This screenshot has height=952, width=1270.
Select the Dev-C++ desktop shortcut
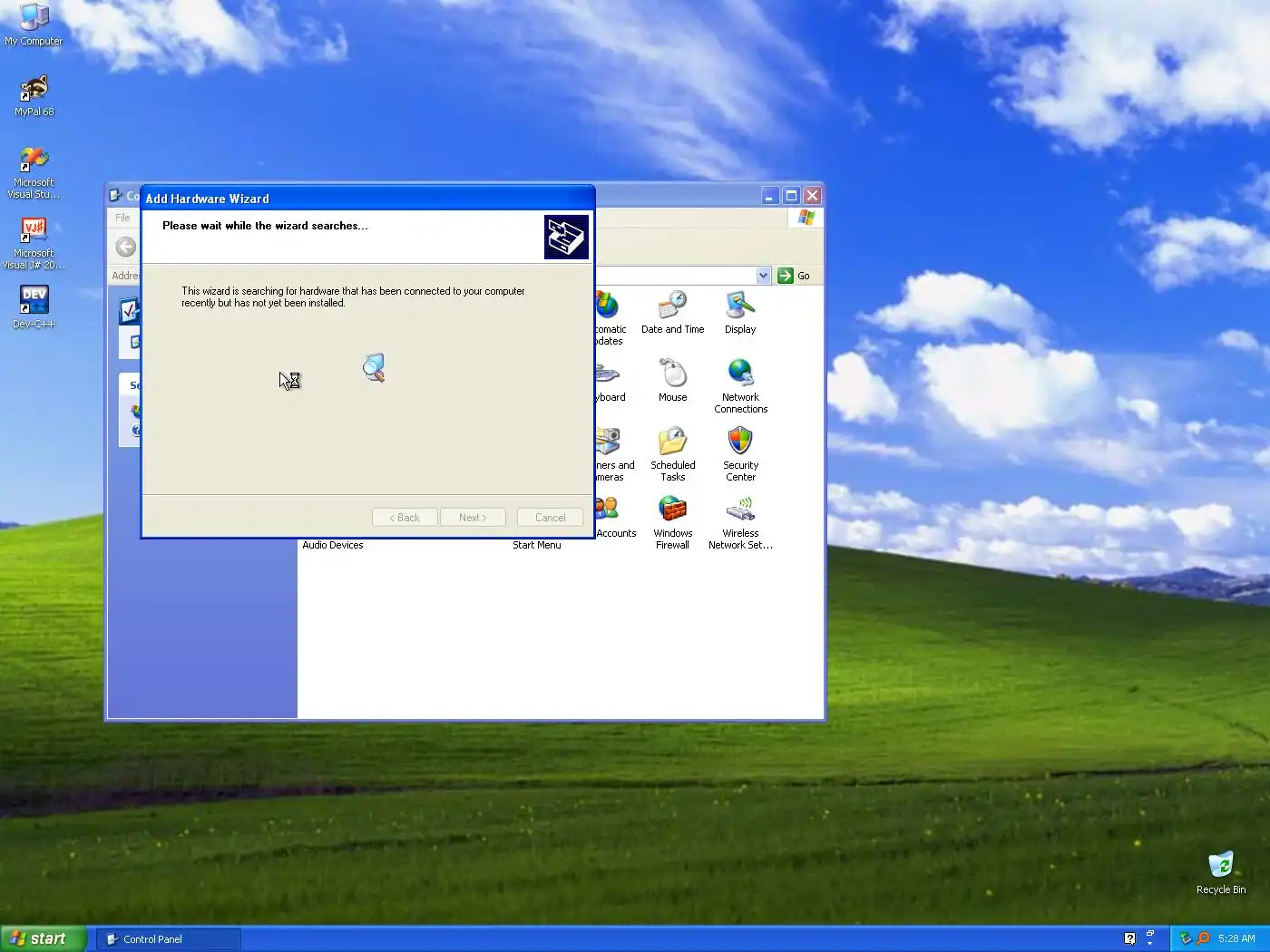(34, 307)
